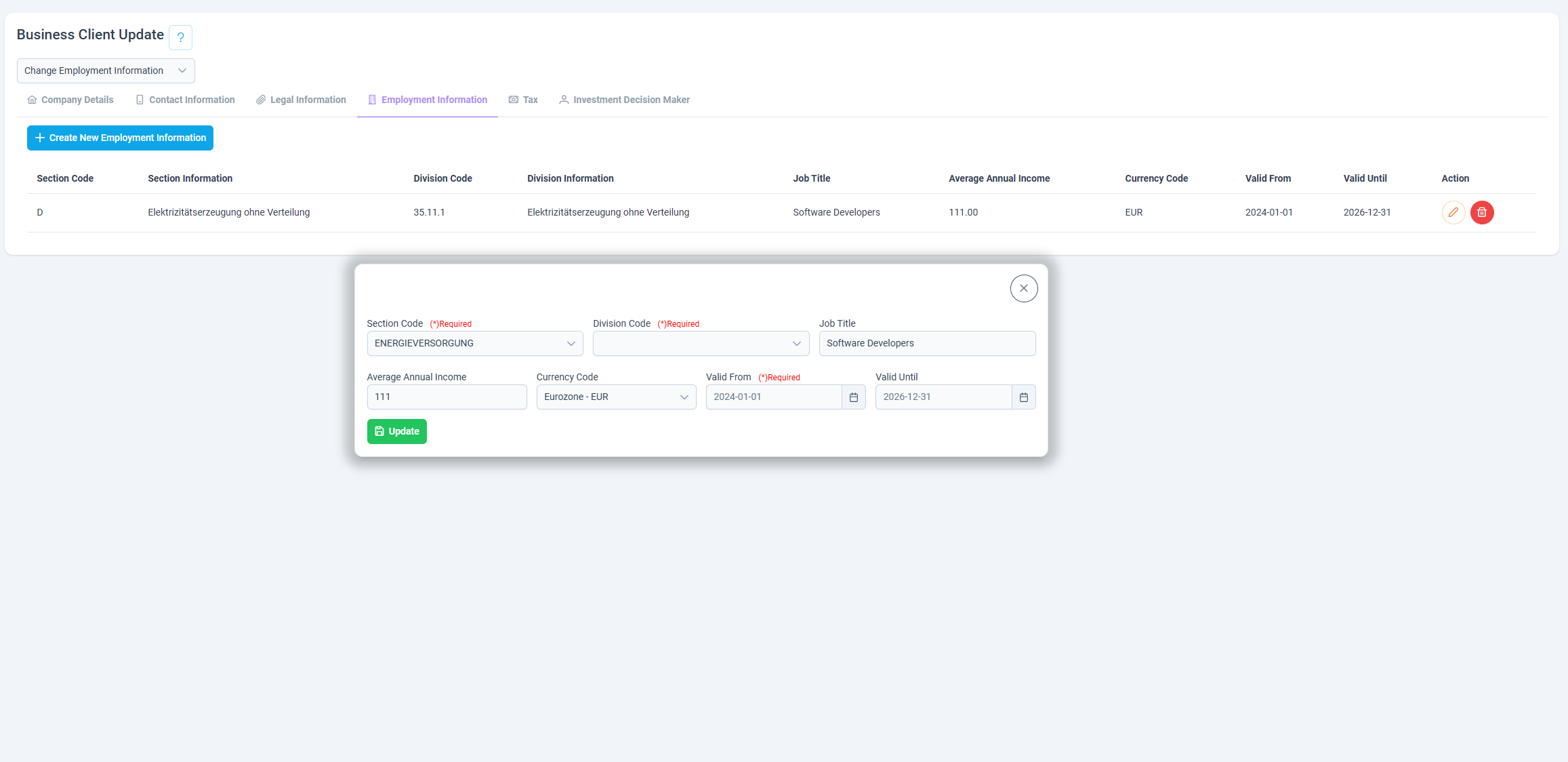Click Create New Employment Information button

pos(120,138)
